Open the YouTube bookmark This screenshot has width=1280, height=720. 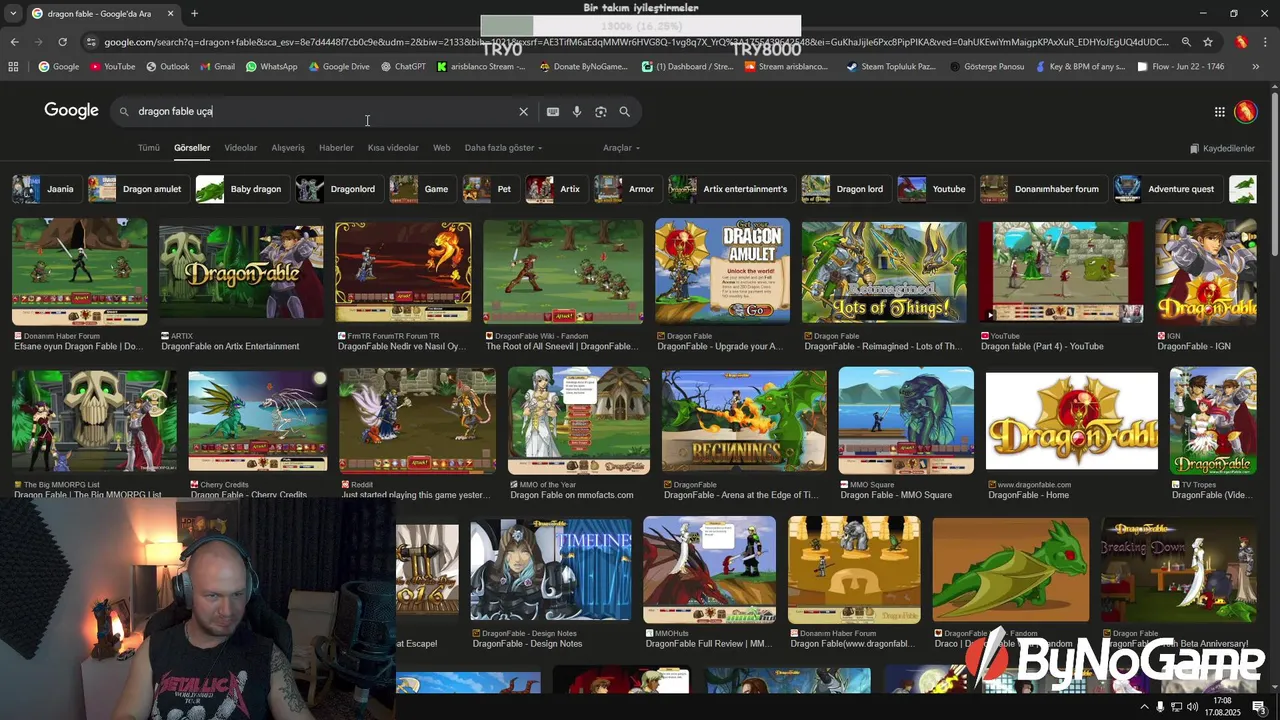click(112, 67)
